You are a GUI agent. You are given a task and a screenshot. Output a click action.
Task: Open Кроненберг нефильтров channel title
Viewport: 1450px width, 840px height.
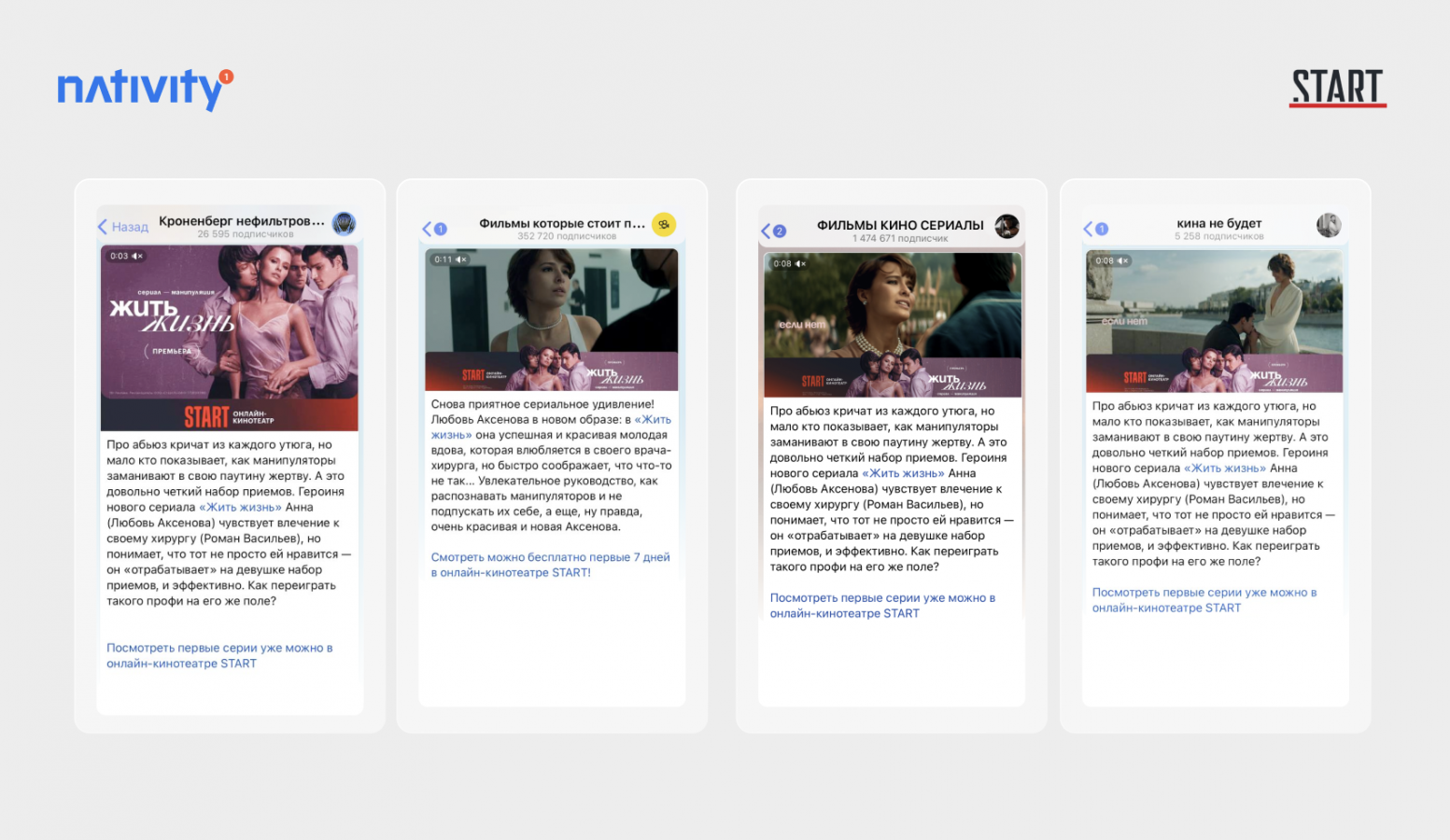[242, 221]
